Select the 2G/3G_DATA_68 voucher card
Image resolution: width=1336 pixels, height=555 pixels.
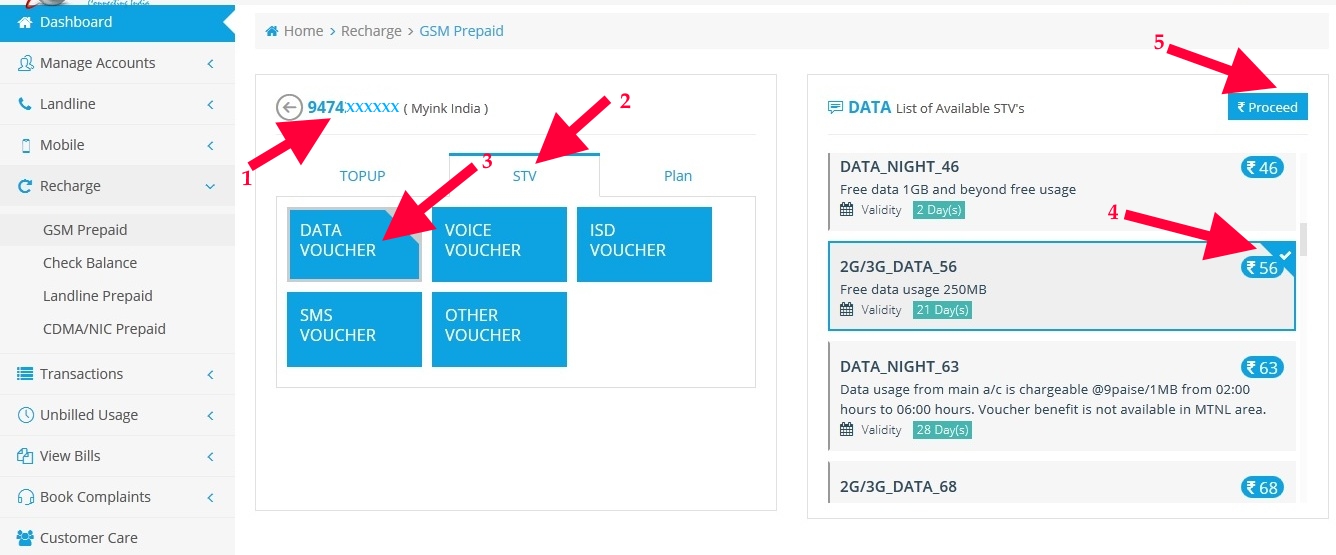[1062, 481]
